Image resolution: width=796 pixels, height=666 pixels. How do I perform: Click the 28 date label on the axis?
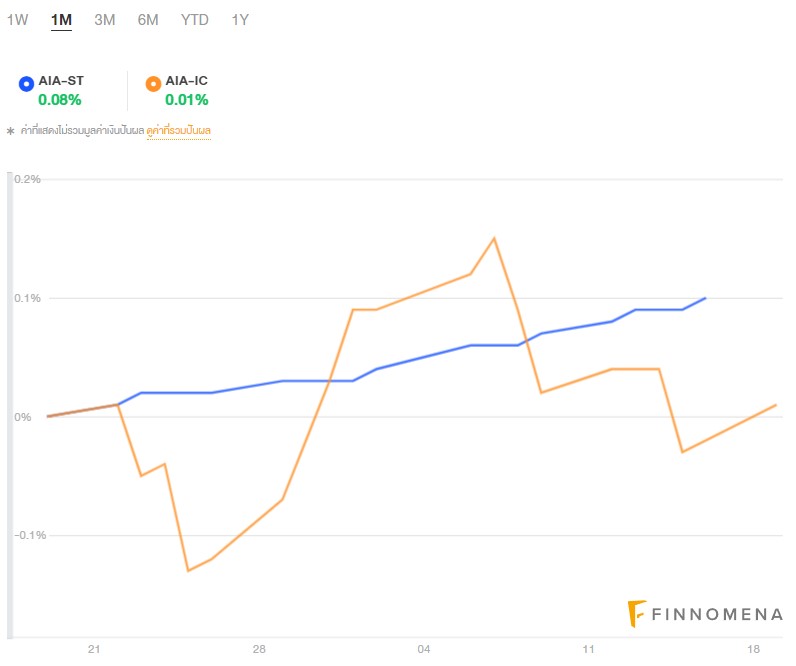(259, 650)
